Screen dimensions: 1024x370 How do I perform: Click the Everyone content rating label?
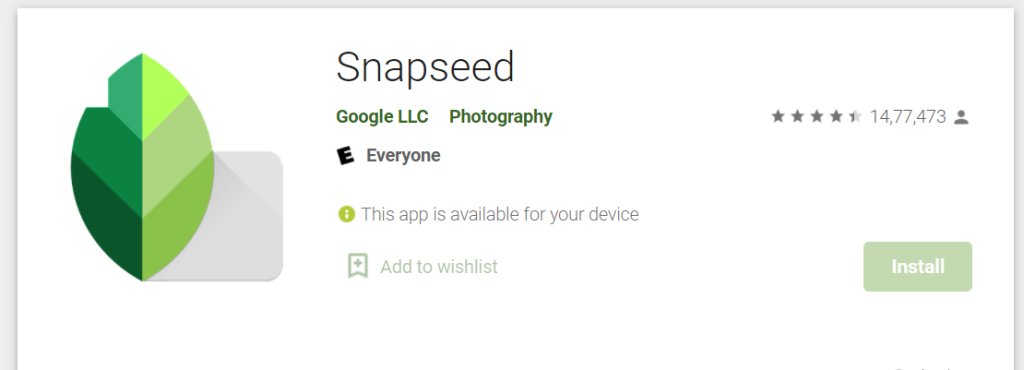point(403,155)
